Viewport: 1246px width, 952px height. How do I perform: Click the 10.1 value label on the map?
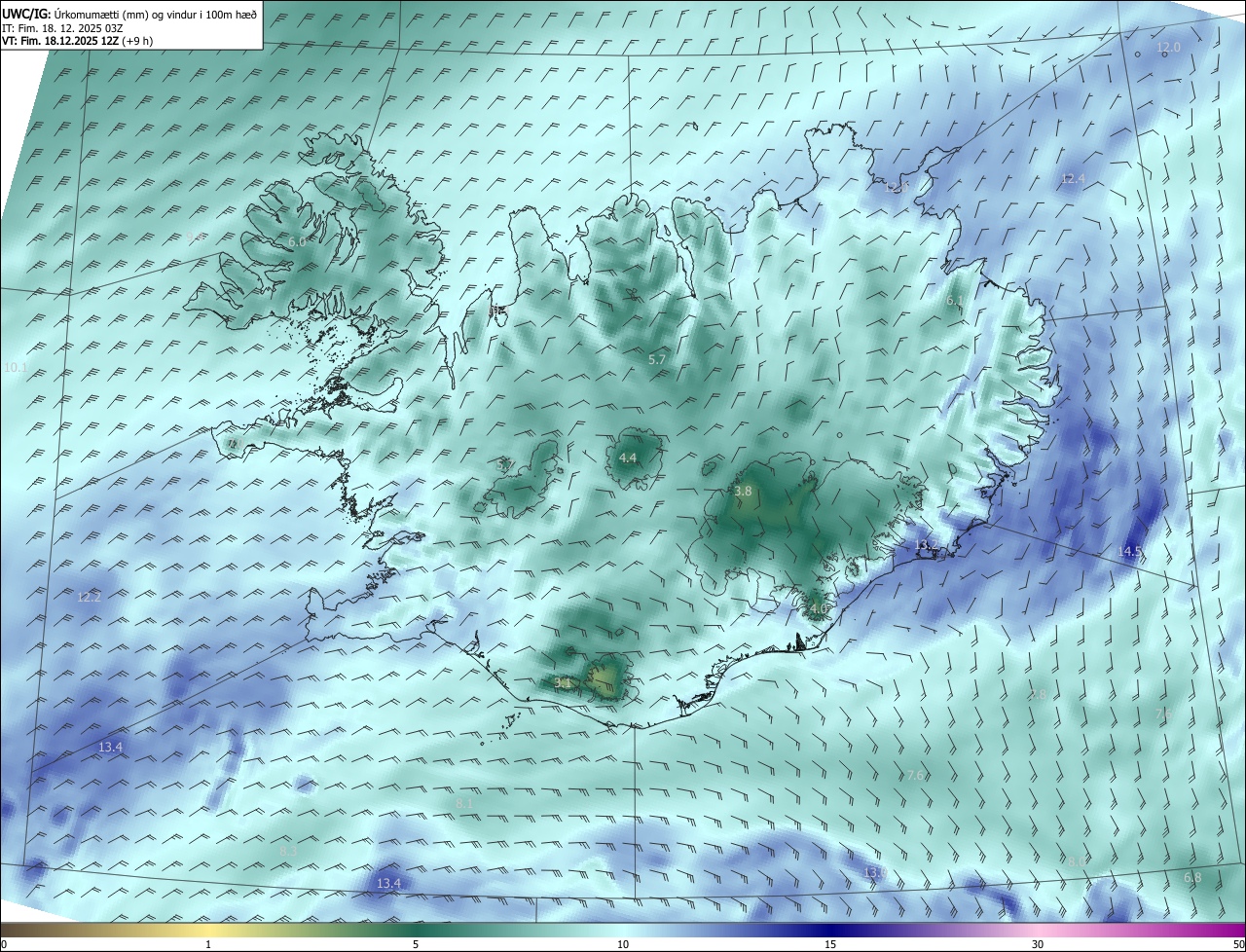click(x=17, y=368)
